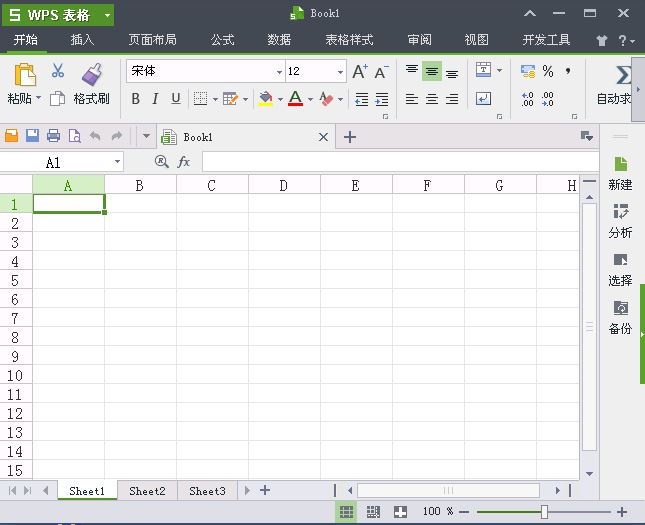
Task: Click currency number format icon
Action: point(528,71)
